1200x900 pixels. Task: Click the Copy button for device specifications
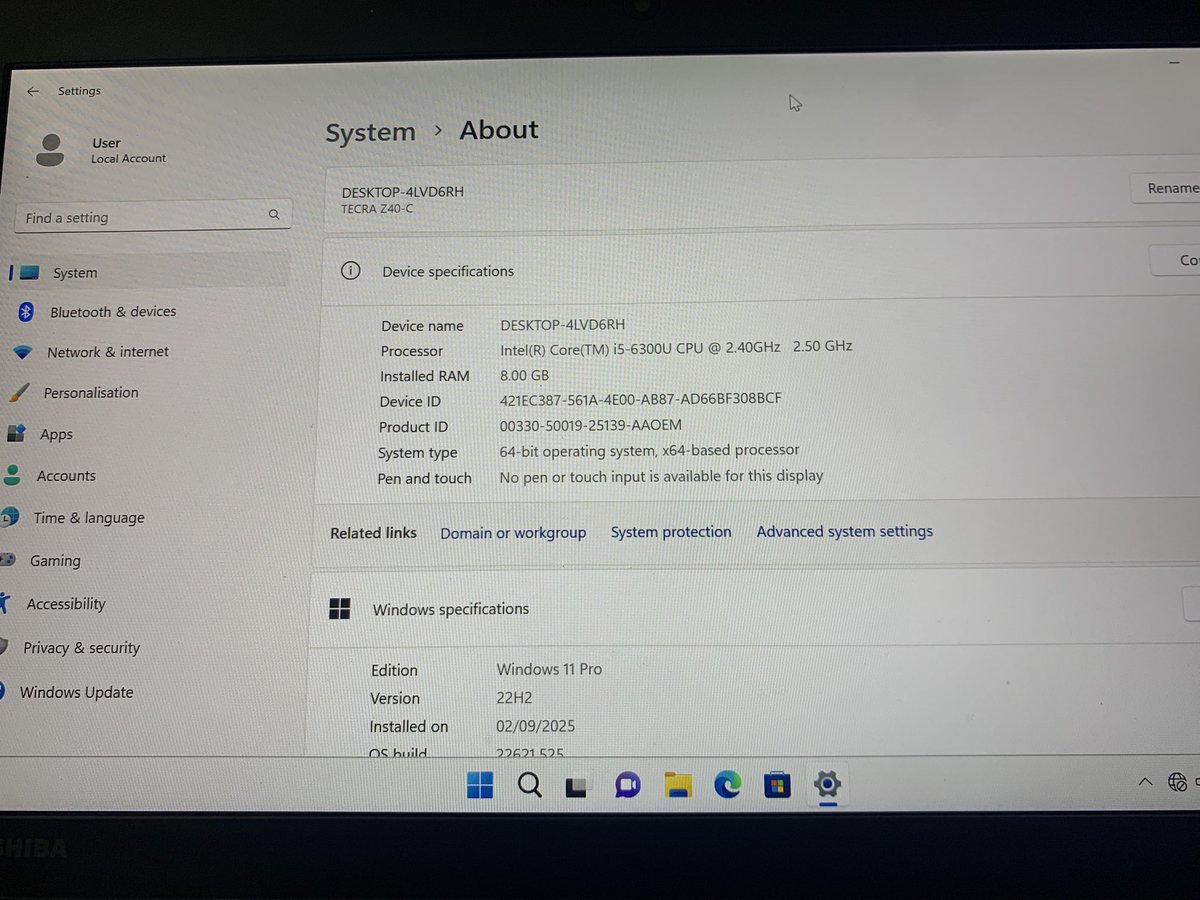point(1176,260)
